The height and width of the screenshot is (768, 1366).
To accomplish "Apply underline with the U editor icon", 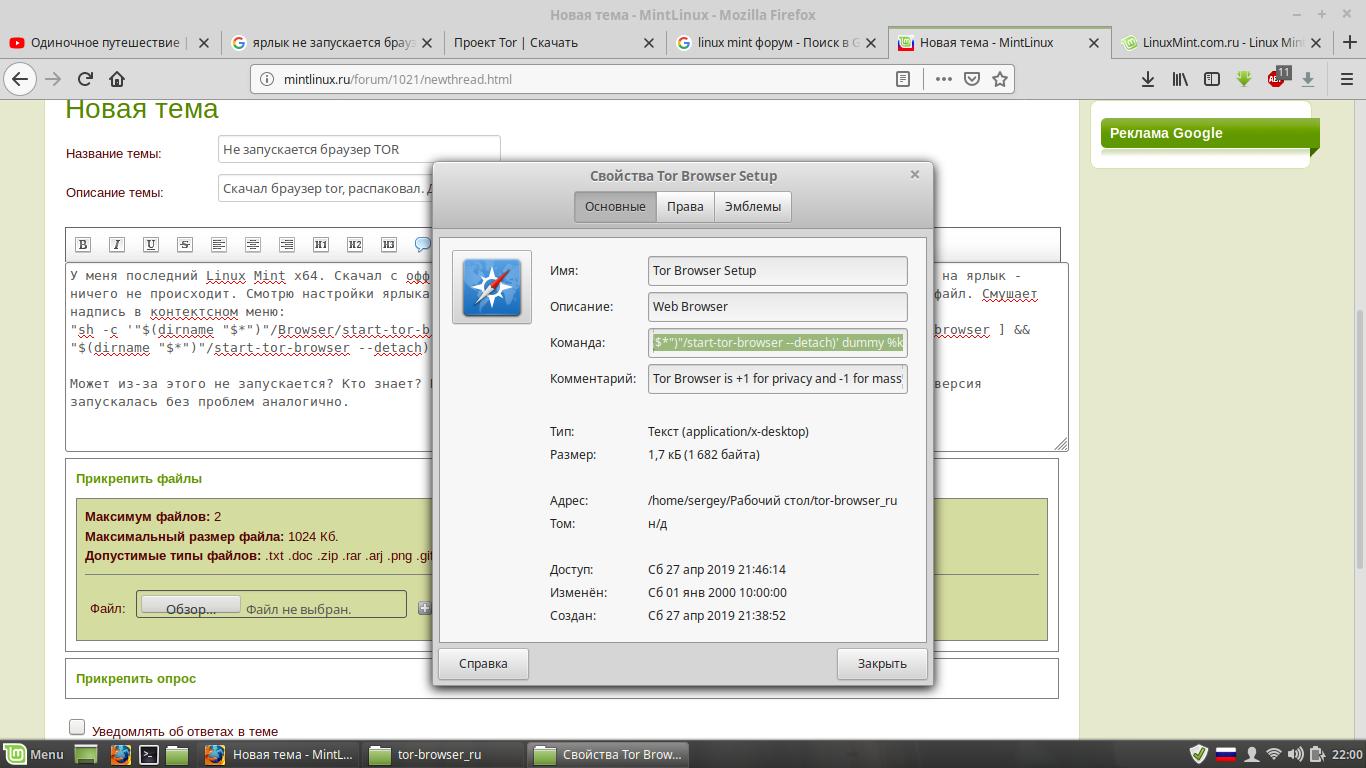I will (x=151, y=244).
